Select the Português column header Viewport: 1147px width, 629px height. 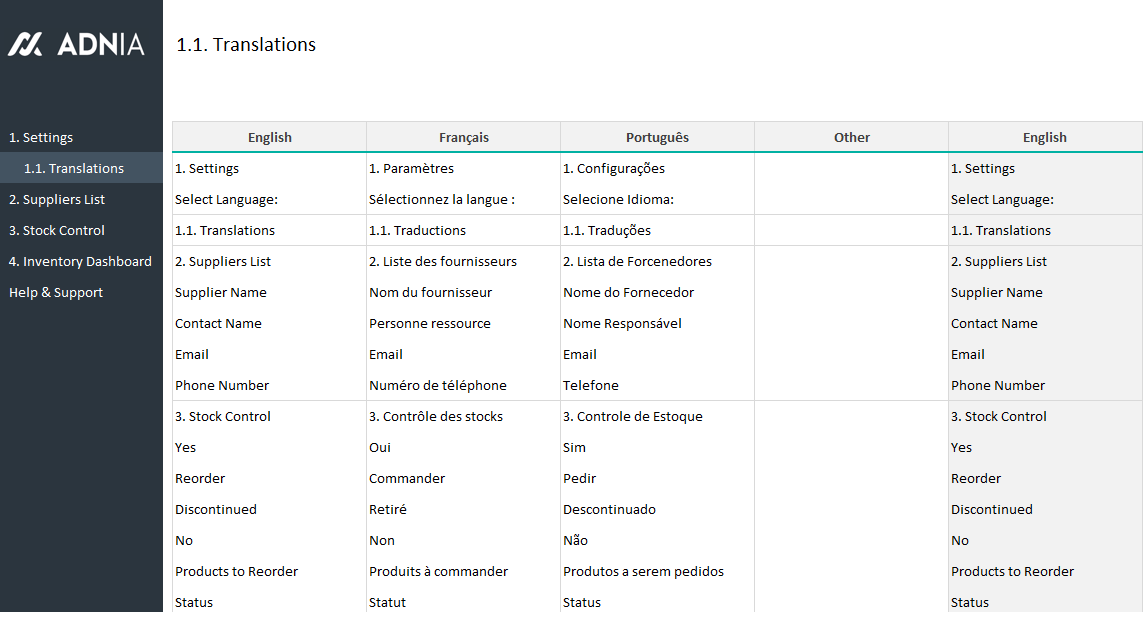657,138
